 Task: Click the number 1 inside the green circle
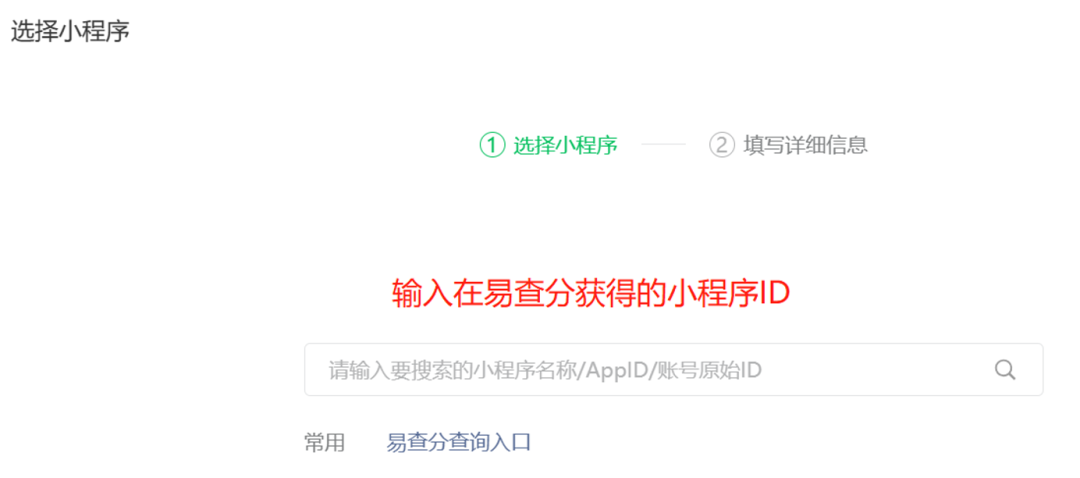pyautogui.click(x=492, y=145)
